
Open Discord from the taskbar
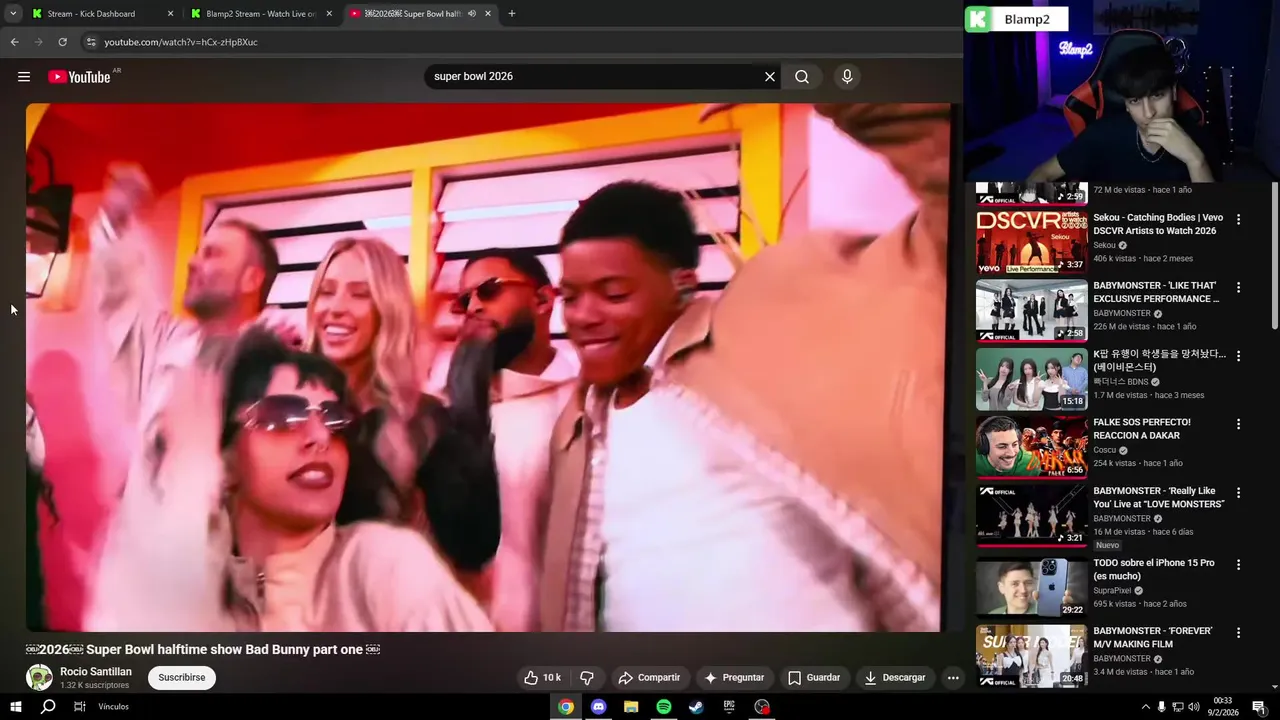tap(598, 707)
